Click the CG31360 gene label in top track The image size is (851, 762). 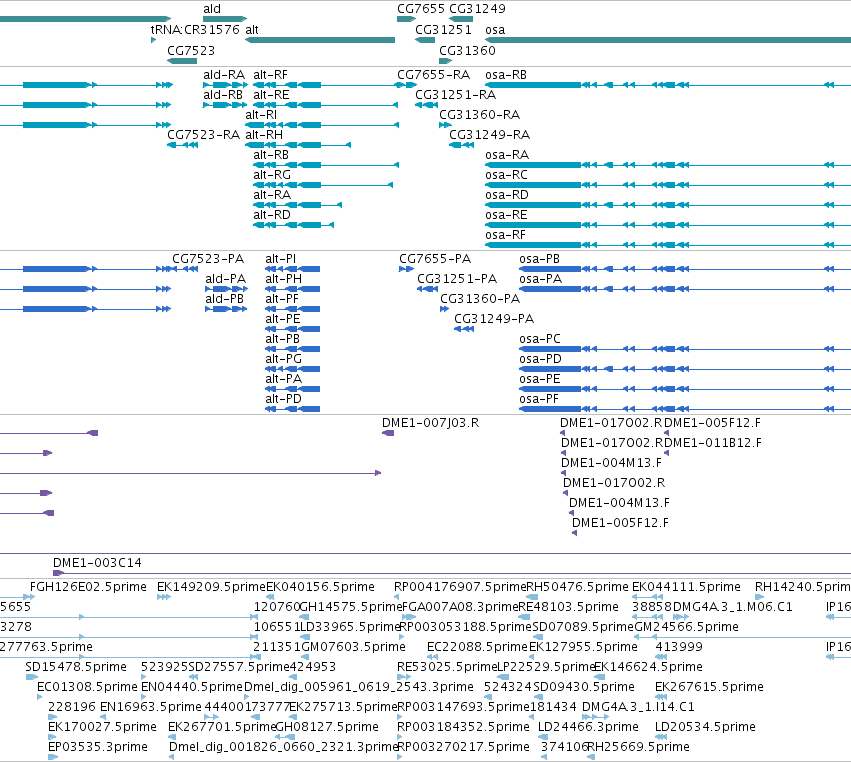(467, 50)
